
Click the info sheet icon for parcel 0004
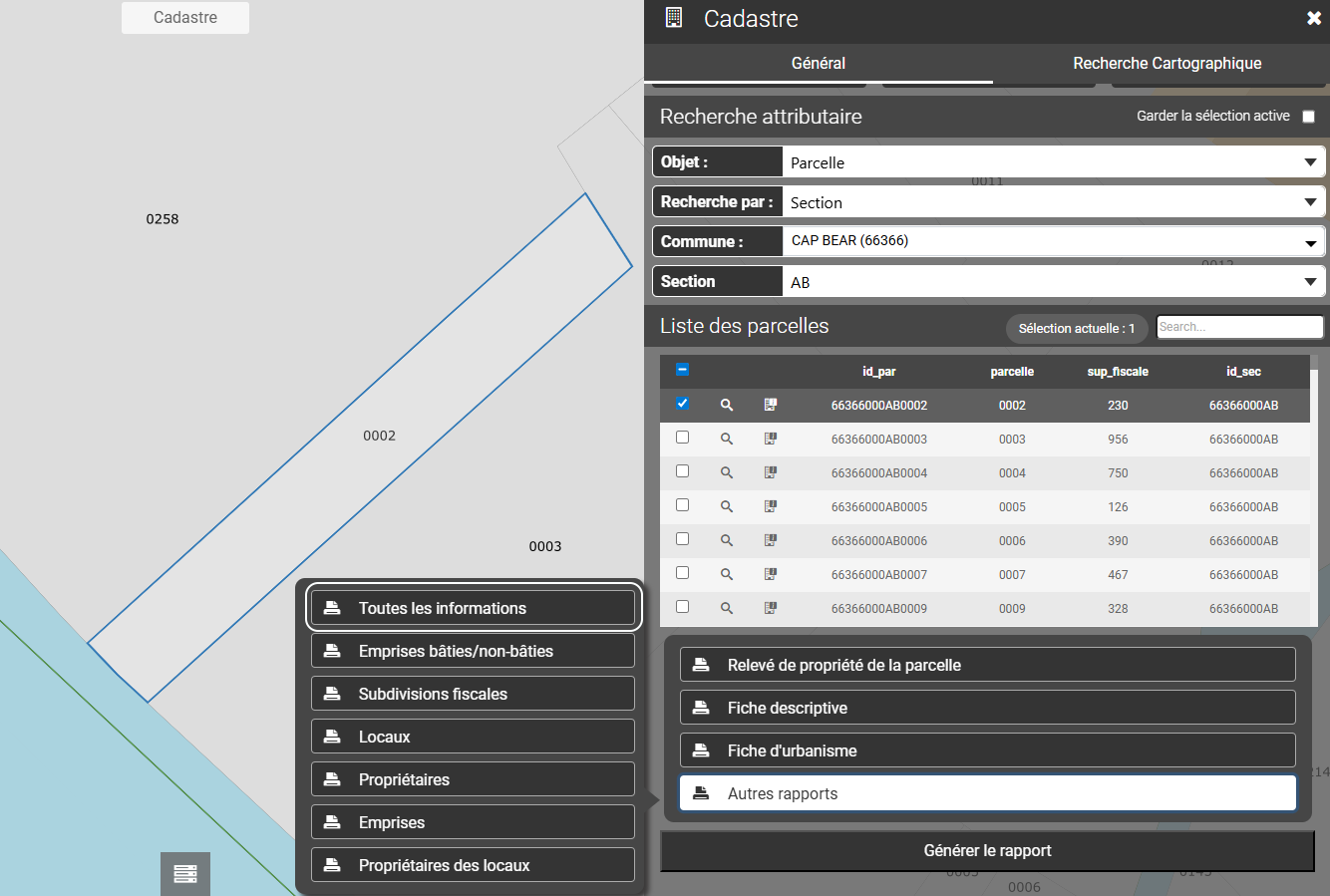pyautogui.click(x=771, y=472)
